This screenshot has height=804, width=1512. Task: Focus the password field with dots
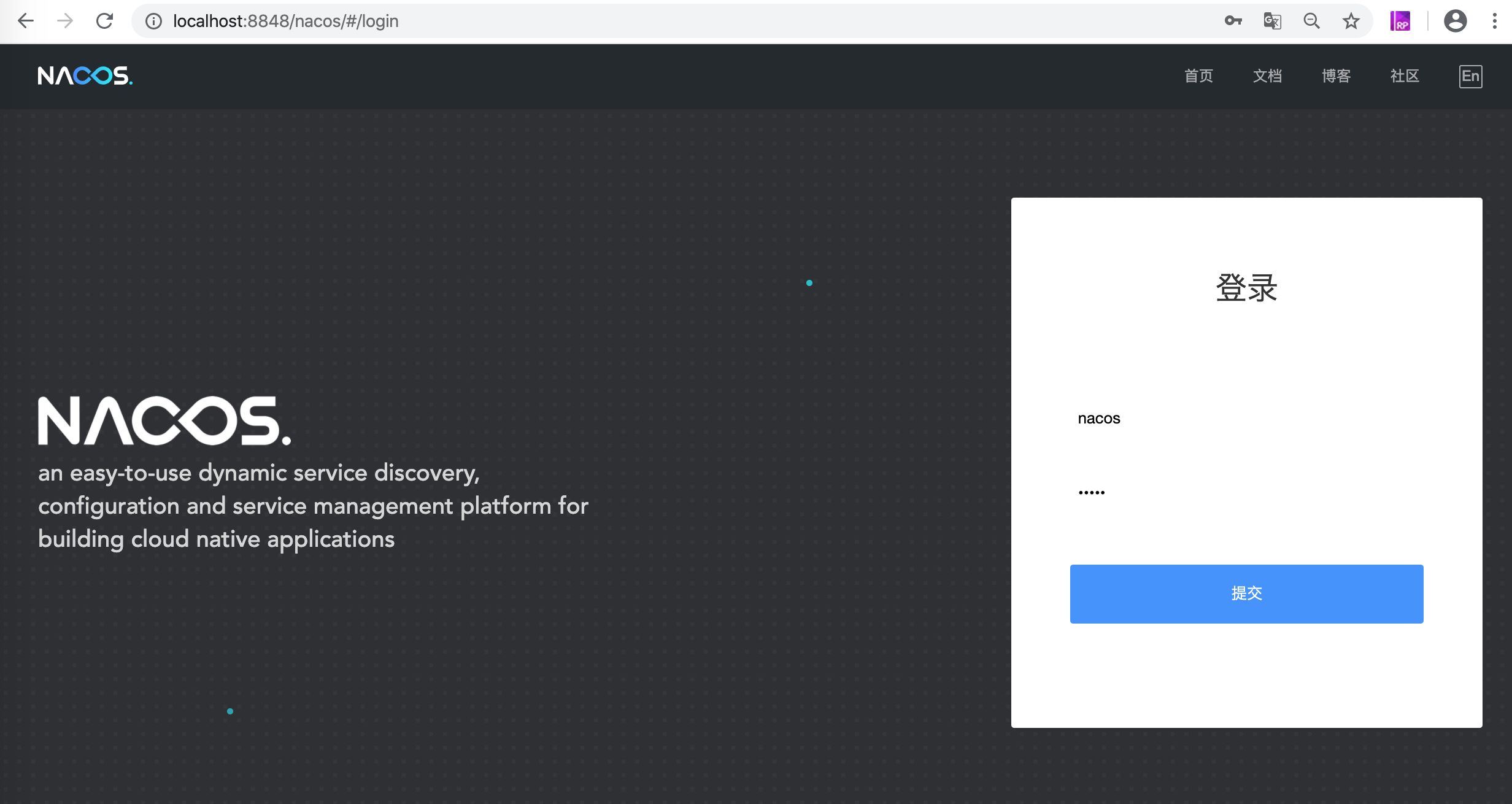[1246, 492]
